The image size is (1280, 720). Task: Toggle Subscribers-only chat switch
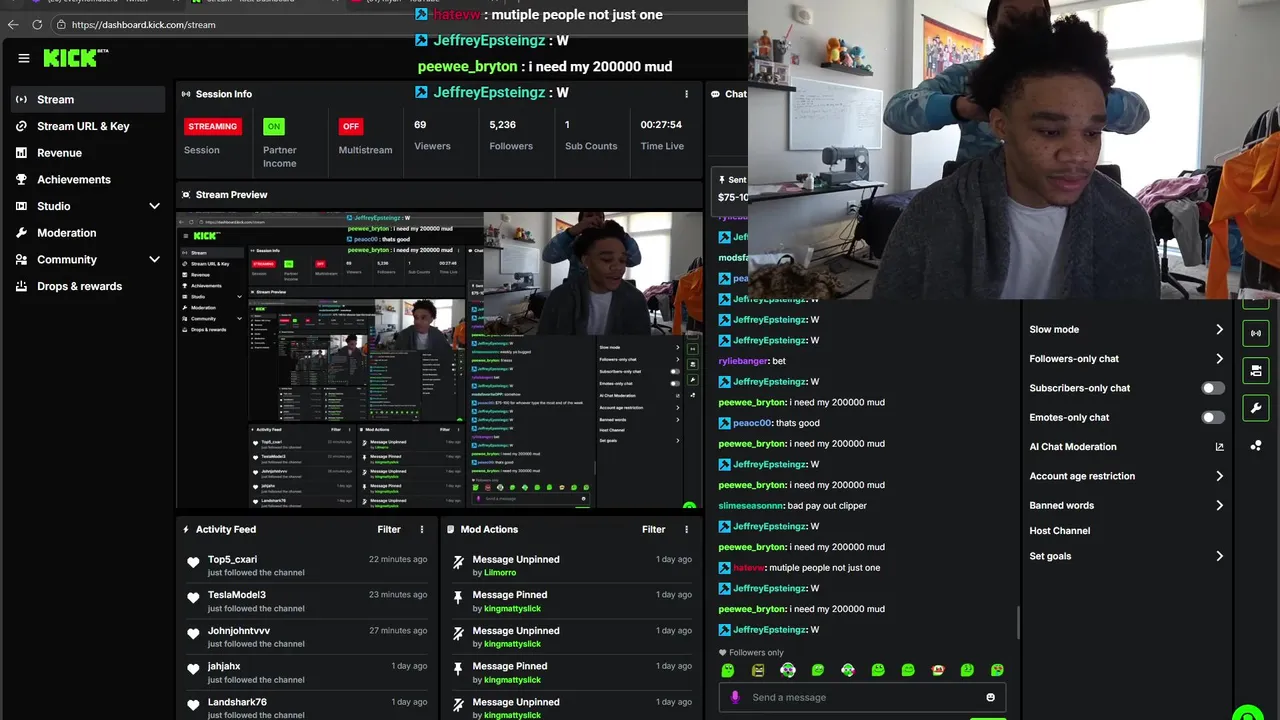tap(1213, 388)
